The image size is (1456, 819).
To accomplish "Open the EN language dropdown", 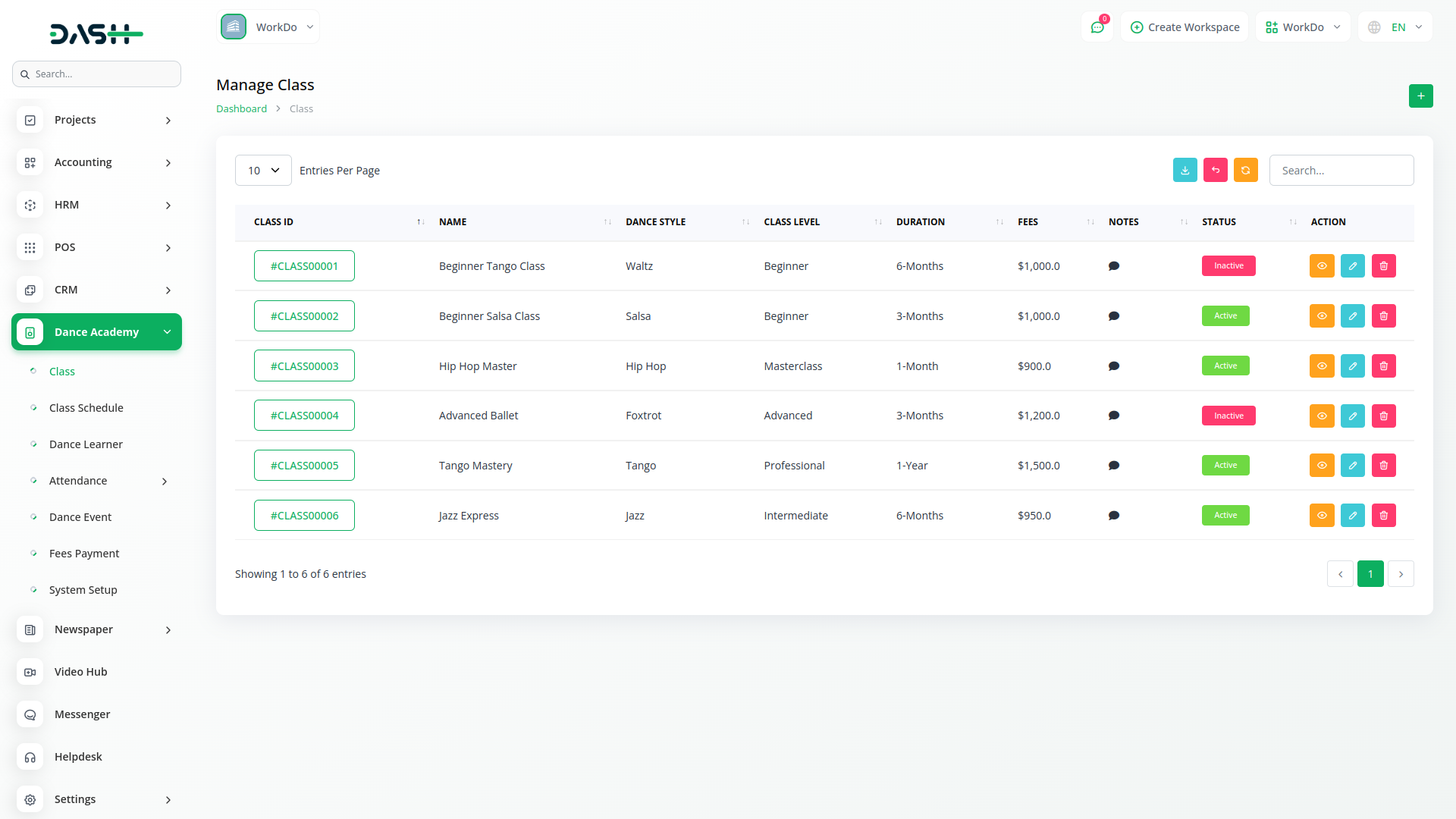I will point(1396,27).
